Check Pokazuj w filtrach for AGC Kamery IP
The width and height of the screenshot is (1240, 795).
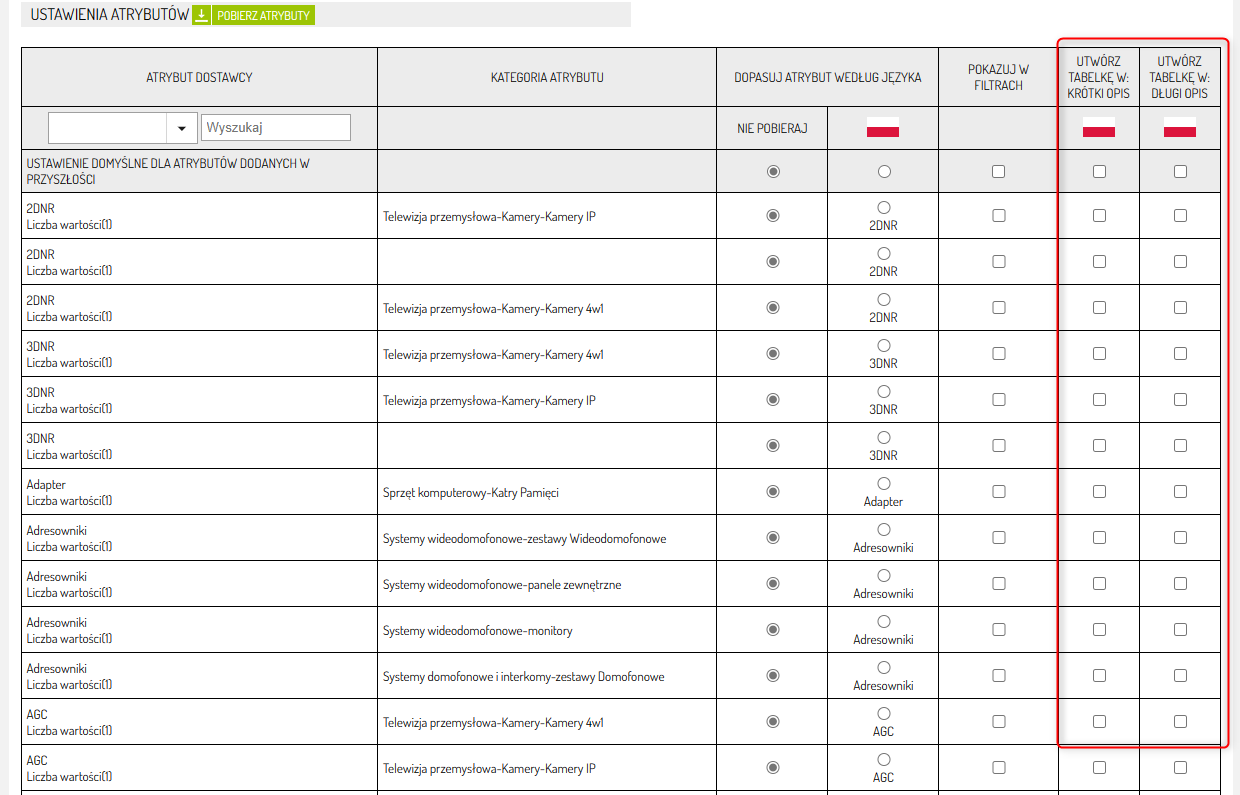(998, 767)
